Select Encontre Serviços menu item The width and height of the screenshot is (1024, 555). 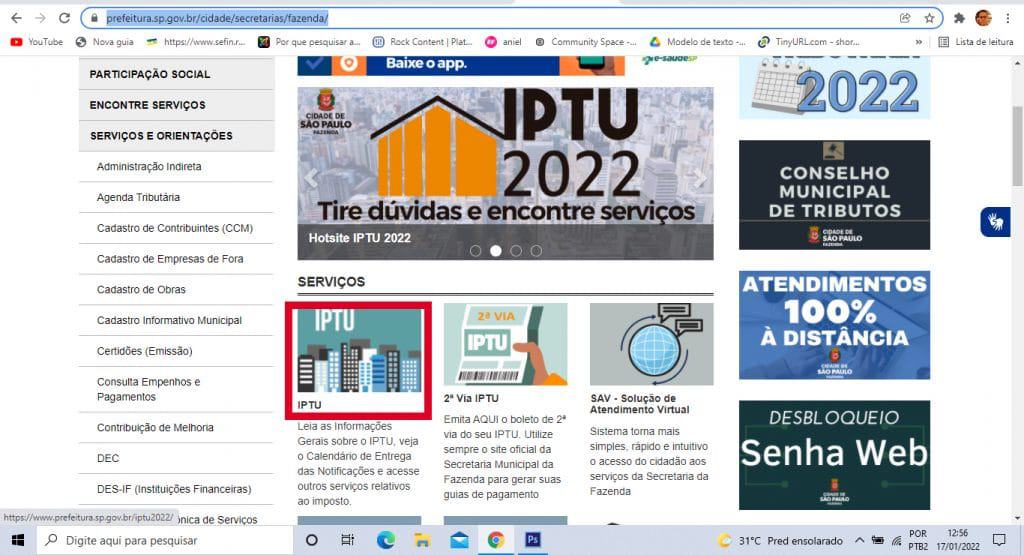[x=176, y=105]
